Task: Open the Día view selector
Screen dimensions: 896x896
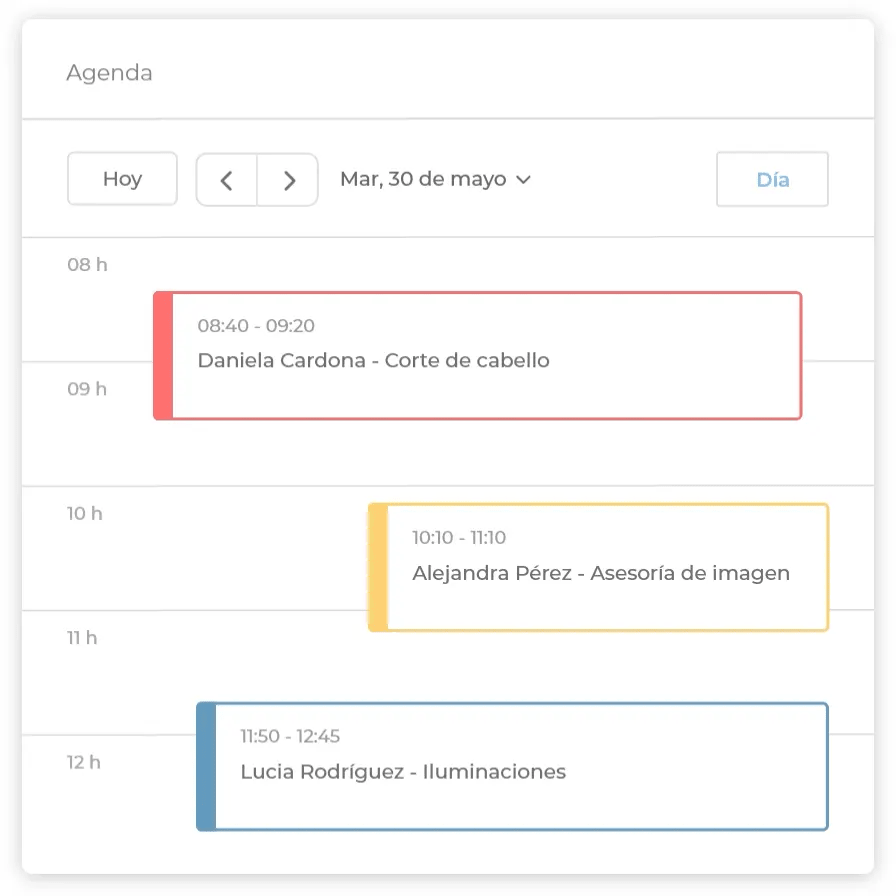Action: coord(771,179)
